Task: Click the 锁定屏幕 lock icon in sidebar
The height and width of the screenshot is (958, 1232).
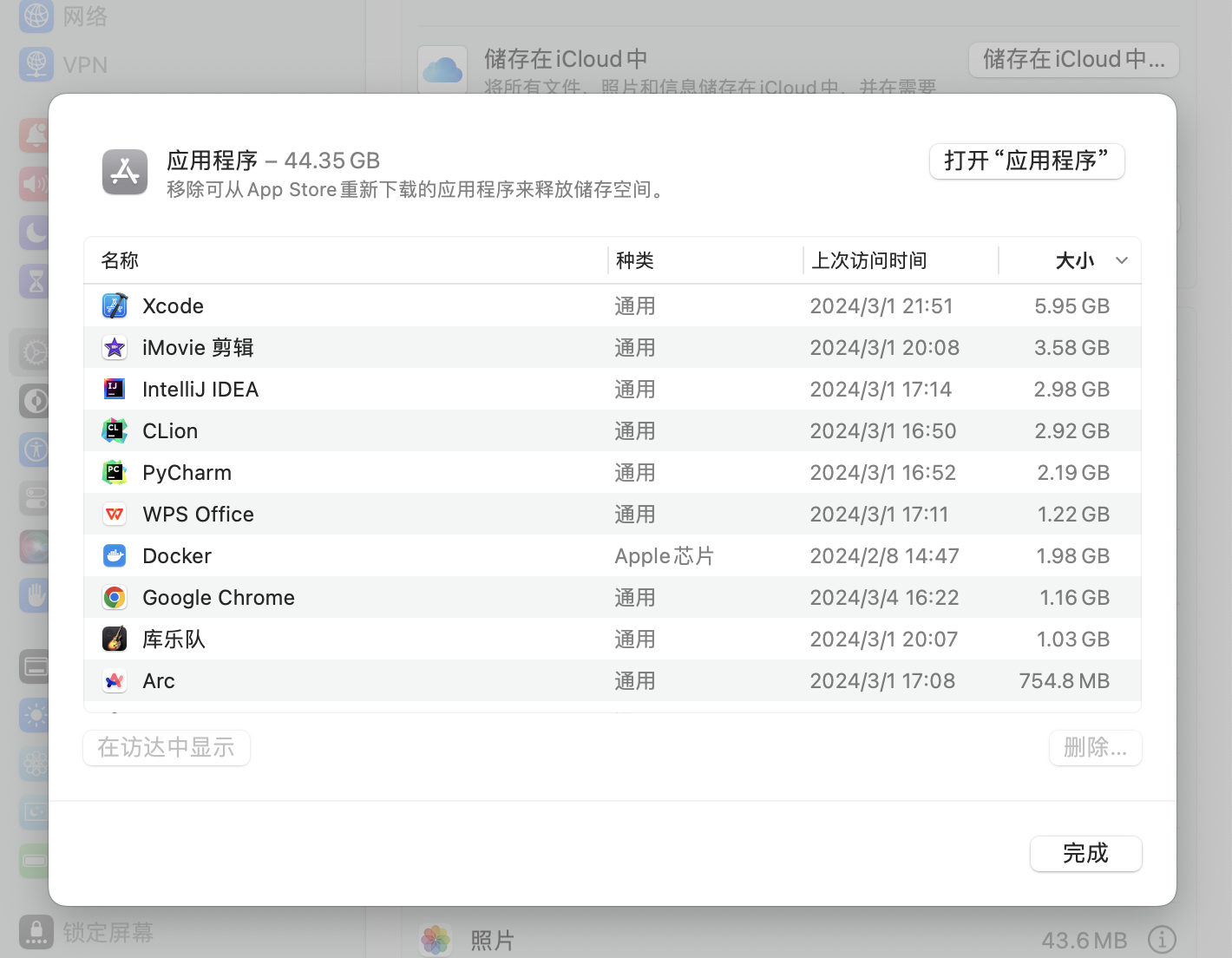Action: 36,932
